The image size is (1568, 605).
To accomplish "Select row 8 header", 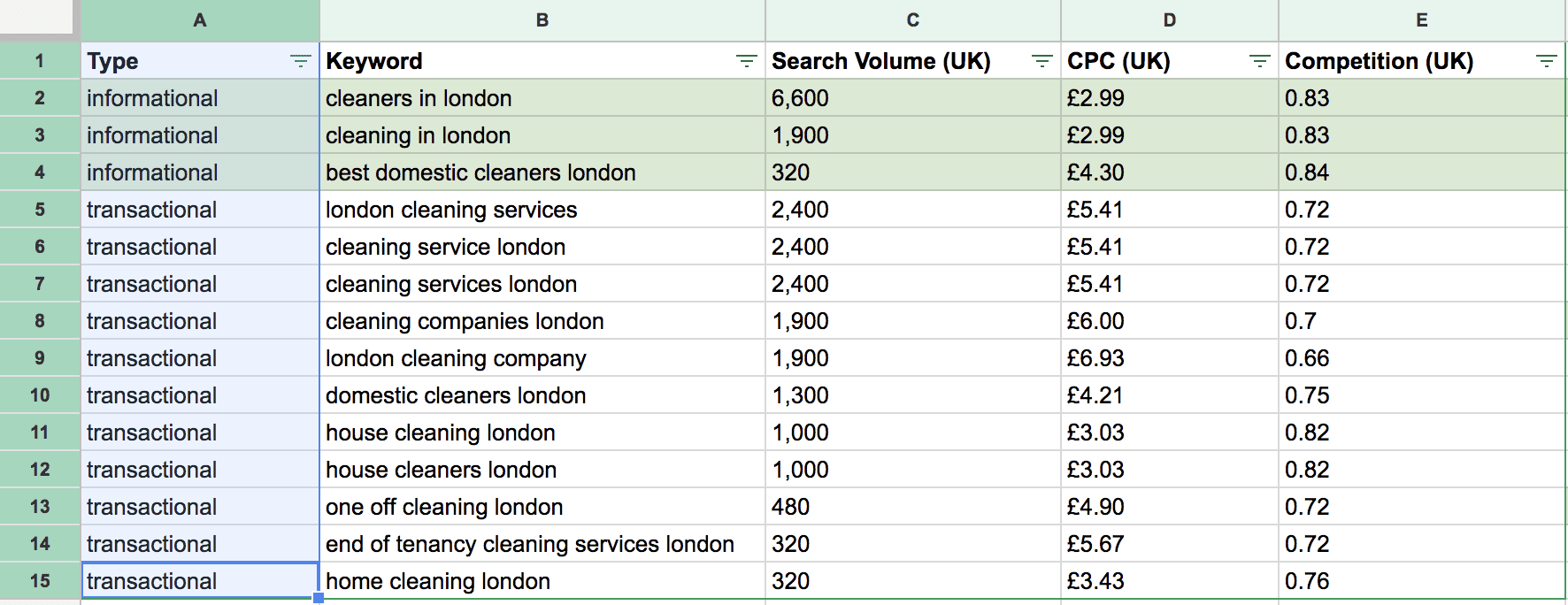I will point(40,321).
